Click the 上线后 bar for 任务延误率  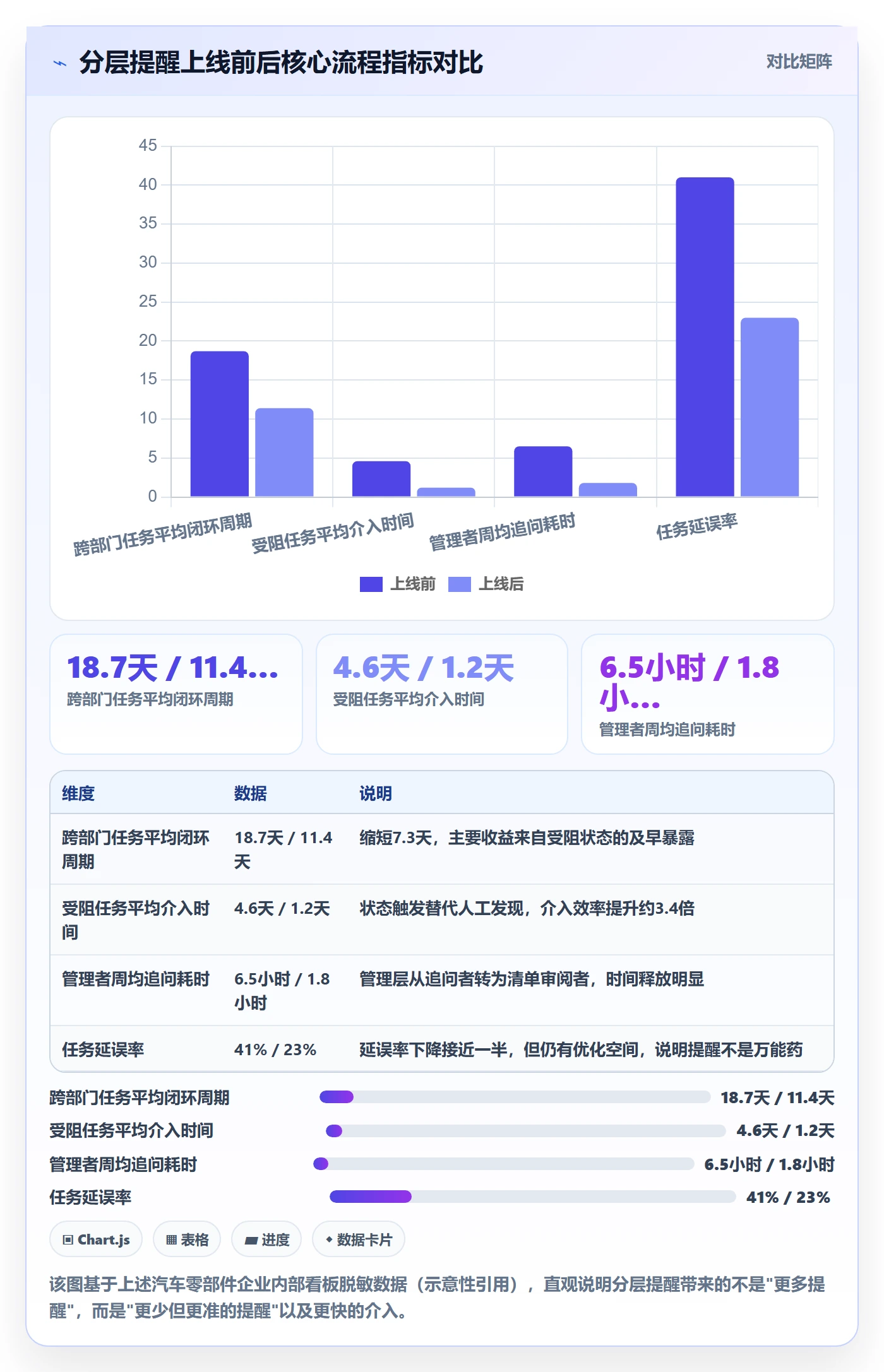click(770, 407)
